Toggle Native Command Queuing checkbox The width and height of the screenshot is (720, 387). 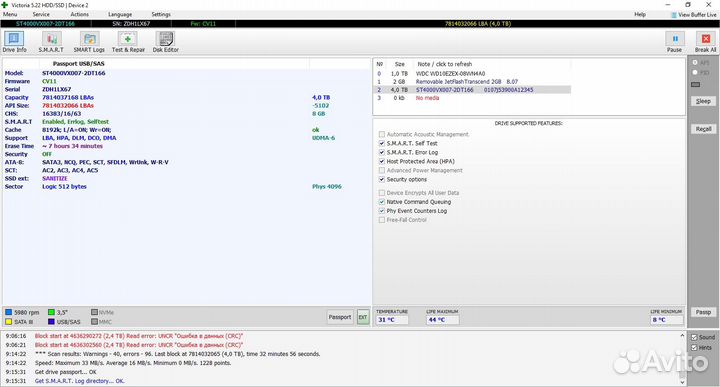pos(382,202)
